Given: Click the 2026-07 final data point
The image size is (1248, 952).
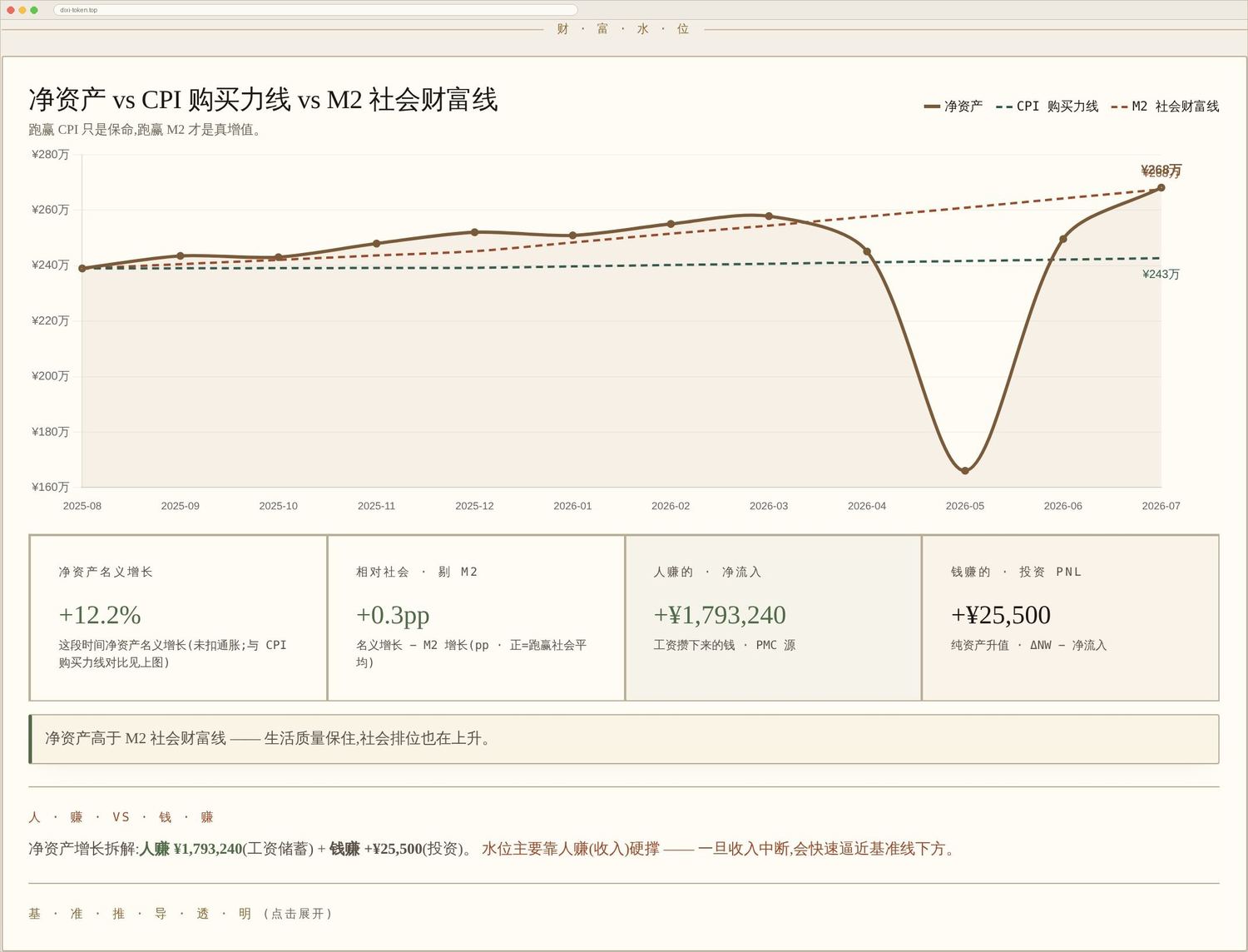Looking at the screenshot, I should (x=1161, y=188).
